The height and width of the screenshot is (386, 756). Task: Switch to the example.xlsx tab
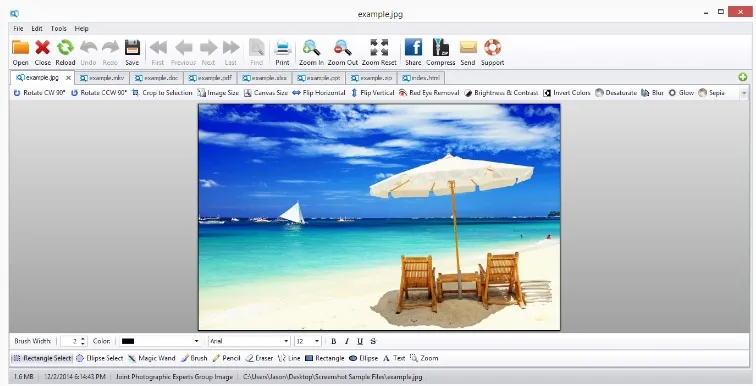(265, 78)
